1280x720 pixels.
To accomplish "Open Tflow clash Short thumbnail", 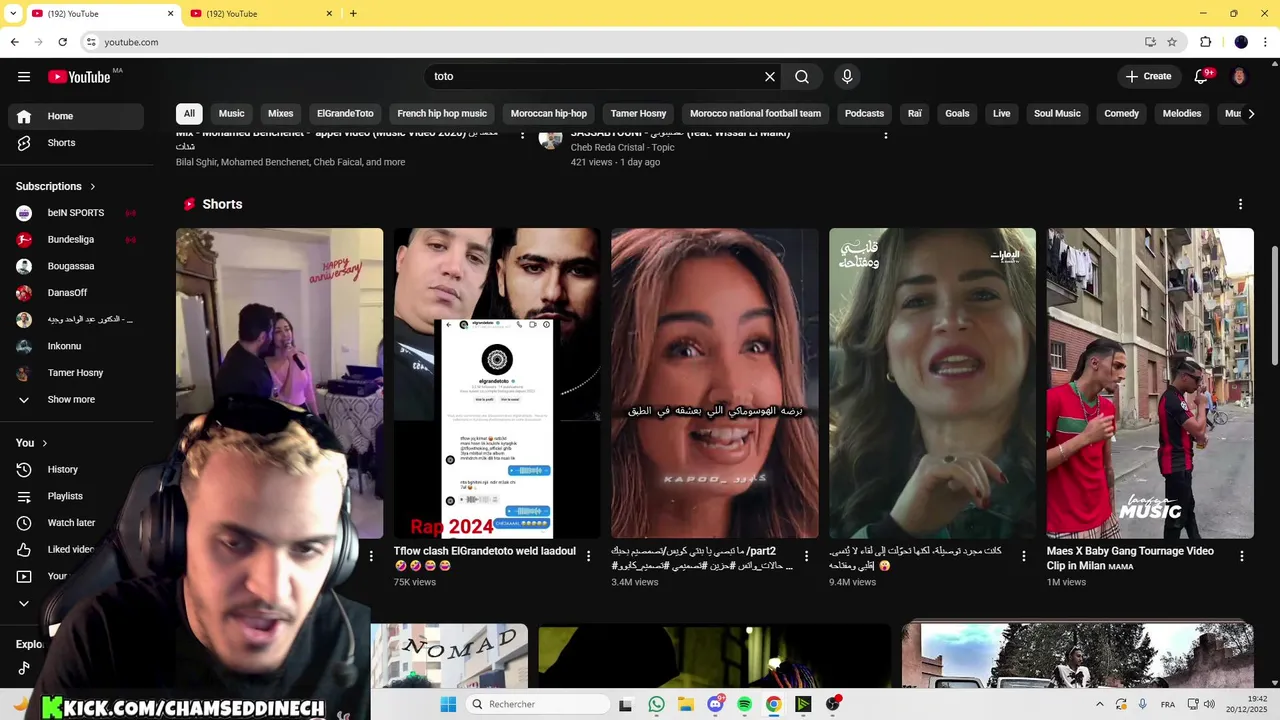I will 497,383.
